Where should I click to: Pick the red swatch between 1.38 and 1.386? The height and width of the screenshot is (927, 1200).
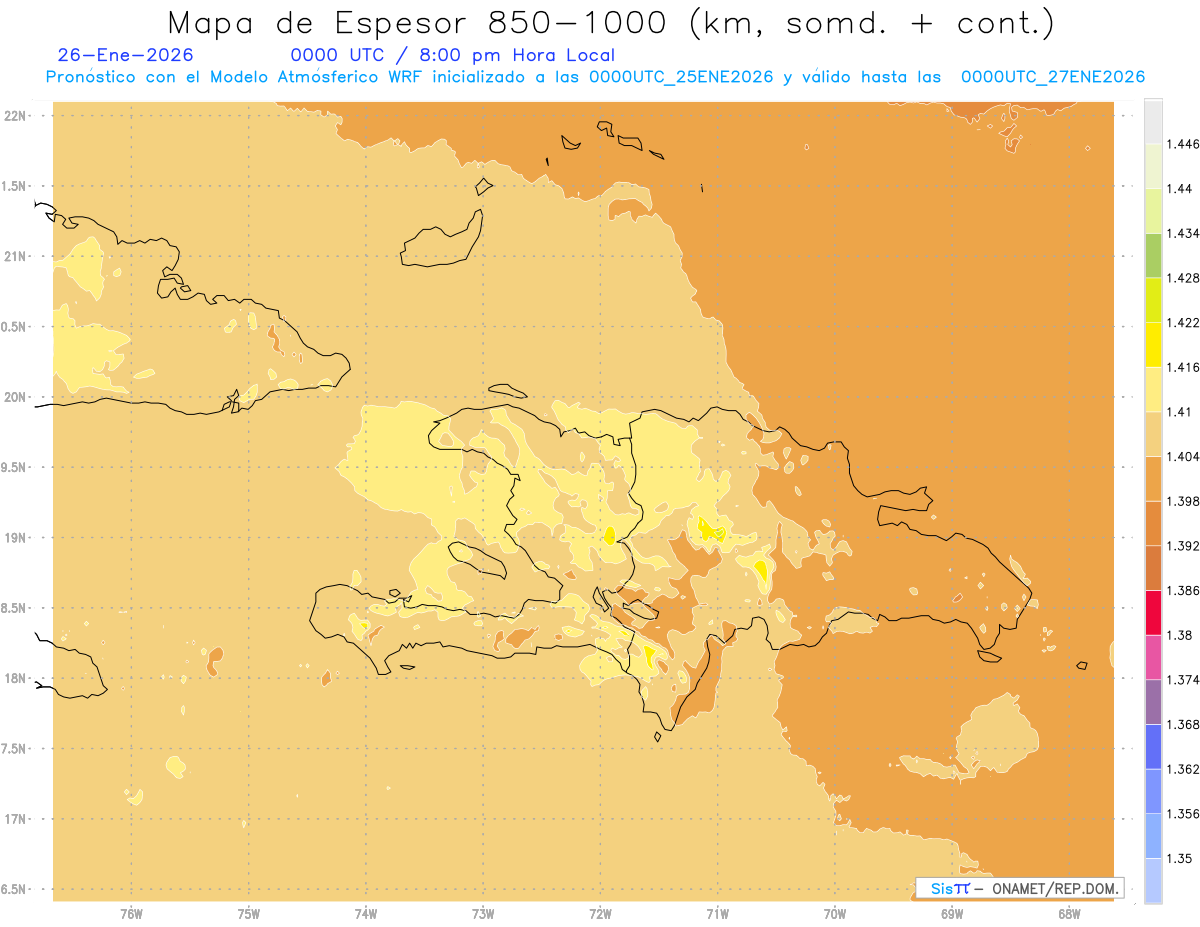(x=1153, y=613)
